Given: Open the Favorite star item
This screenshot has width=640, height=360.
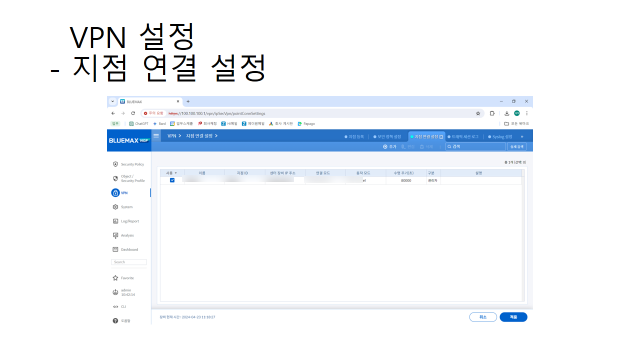Looking at the screenshot, I should point(123,278).
